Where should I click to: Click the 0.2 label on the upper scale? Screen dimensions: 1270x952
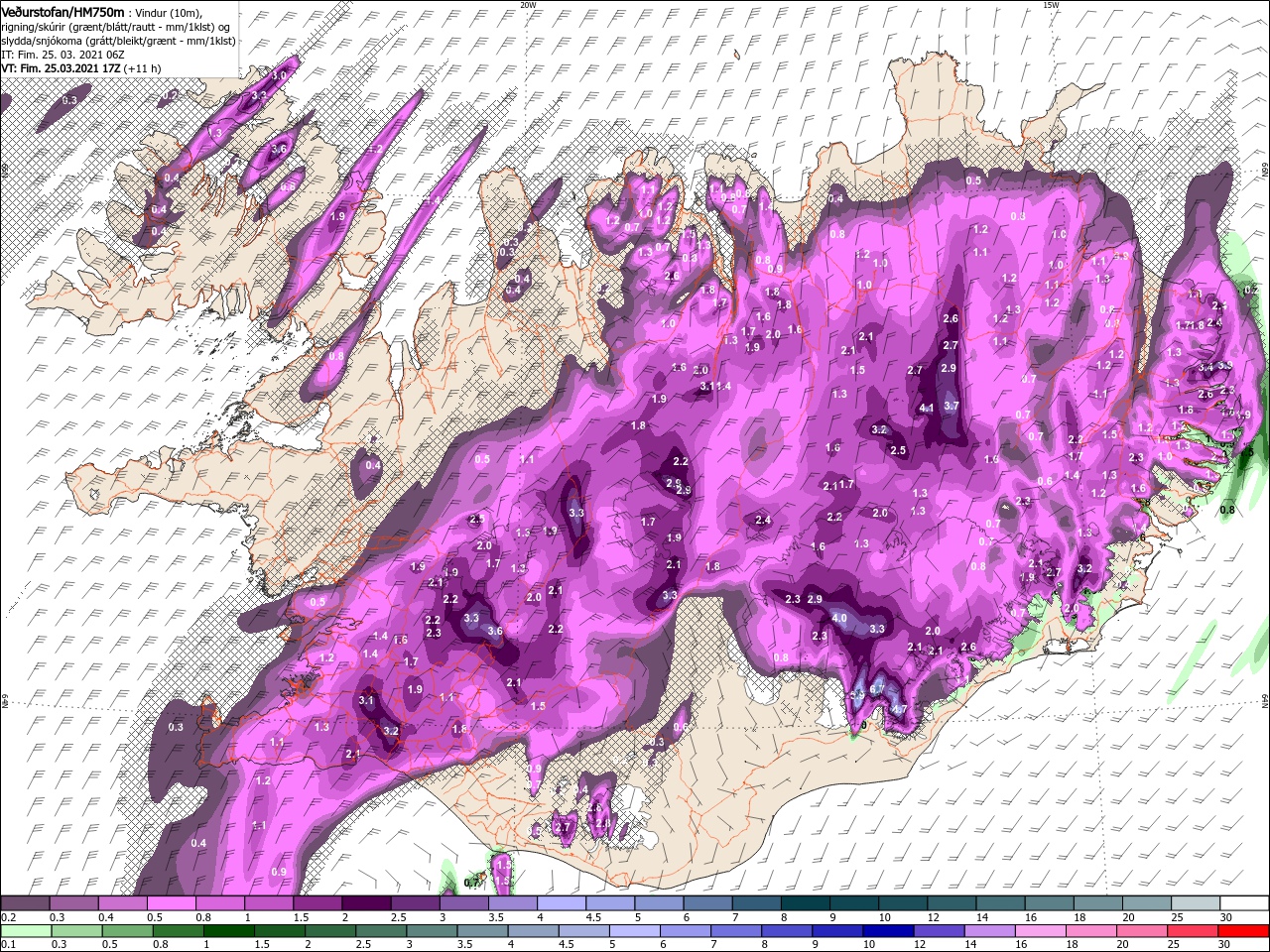pos(8,917)
